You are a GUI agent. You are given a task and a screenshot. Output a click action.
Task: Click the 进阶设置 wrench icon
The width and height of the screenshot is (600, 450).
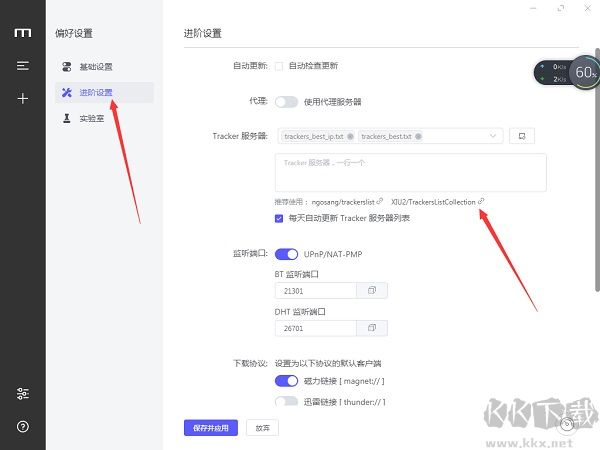pos(67,92)
